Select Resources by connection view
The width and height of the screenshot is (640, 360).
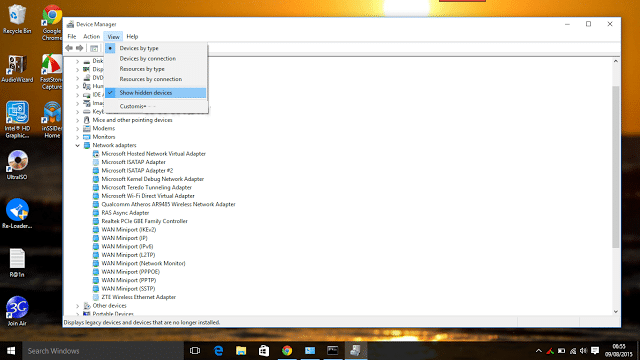coord(156,79)
